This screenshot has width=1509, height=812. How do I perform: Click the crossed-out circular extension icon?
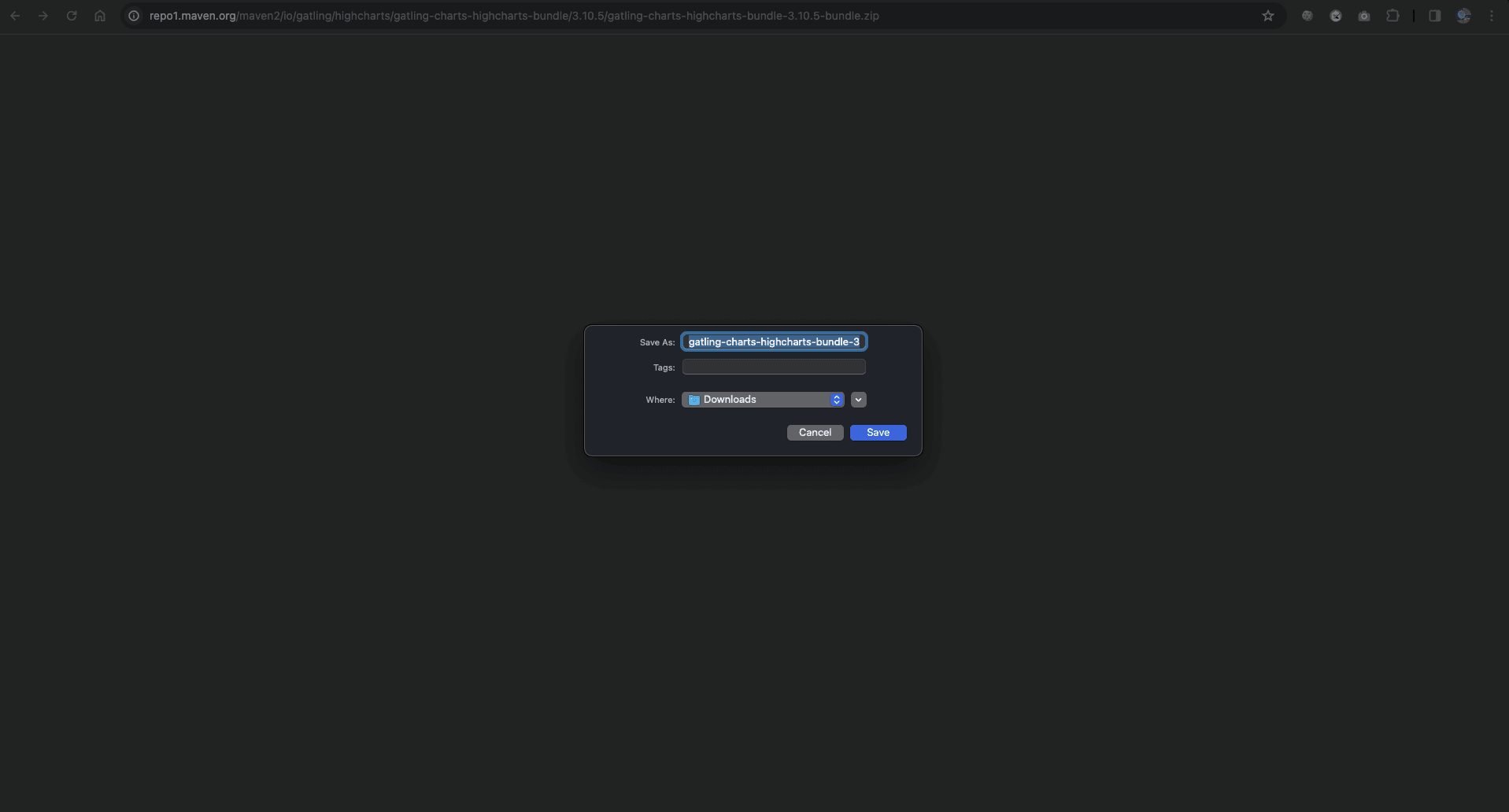coord(1336,16)
